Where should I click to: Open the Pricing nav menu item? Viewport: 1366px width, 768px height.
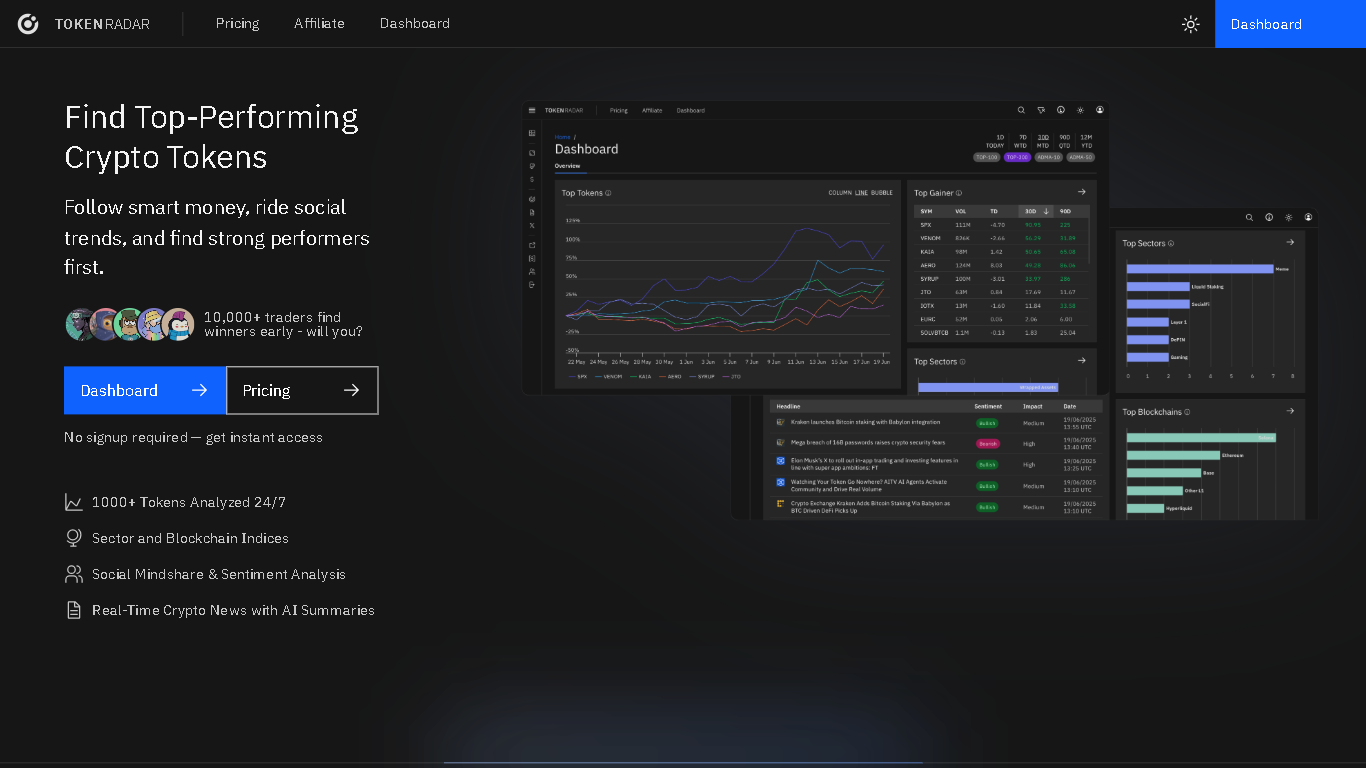237,23
